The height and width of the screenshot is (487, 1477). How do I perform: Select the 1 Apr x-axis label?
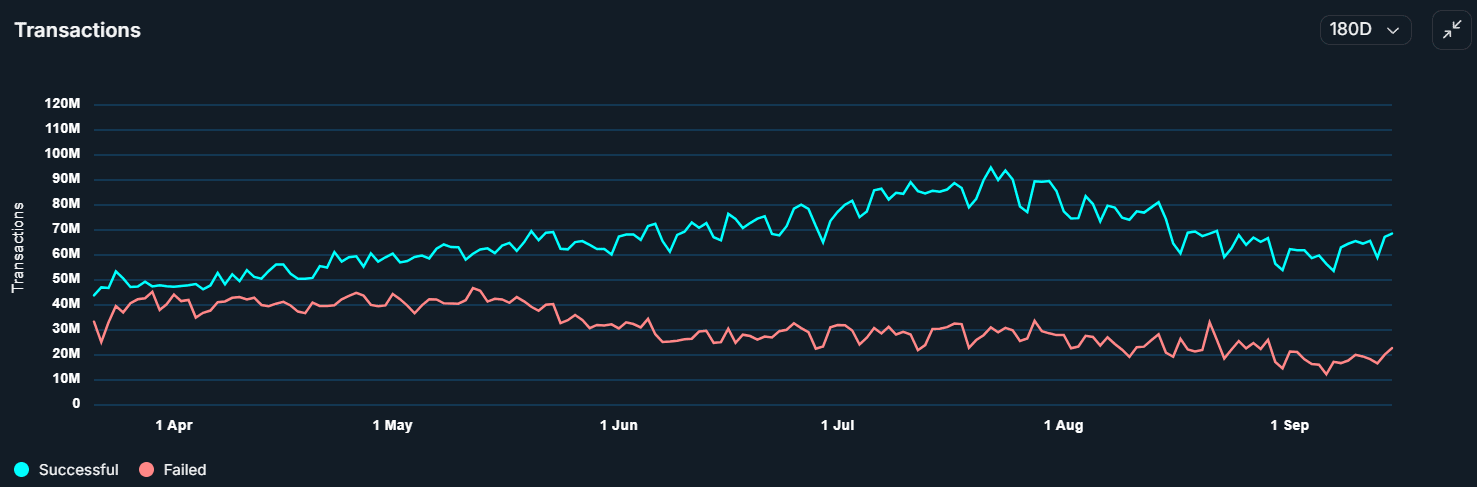[174, 426]
